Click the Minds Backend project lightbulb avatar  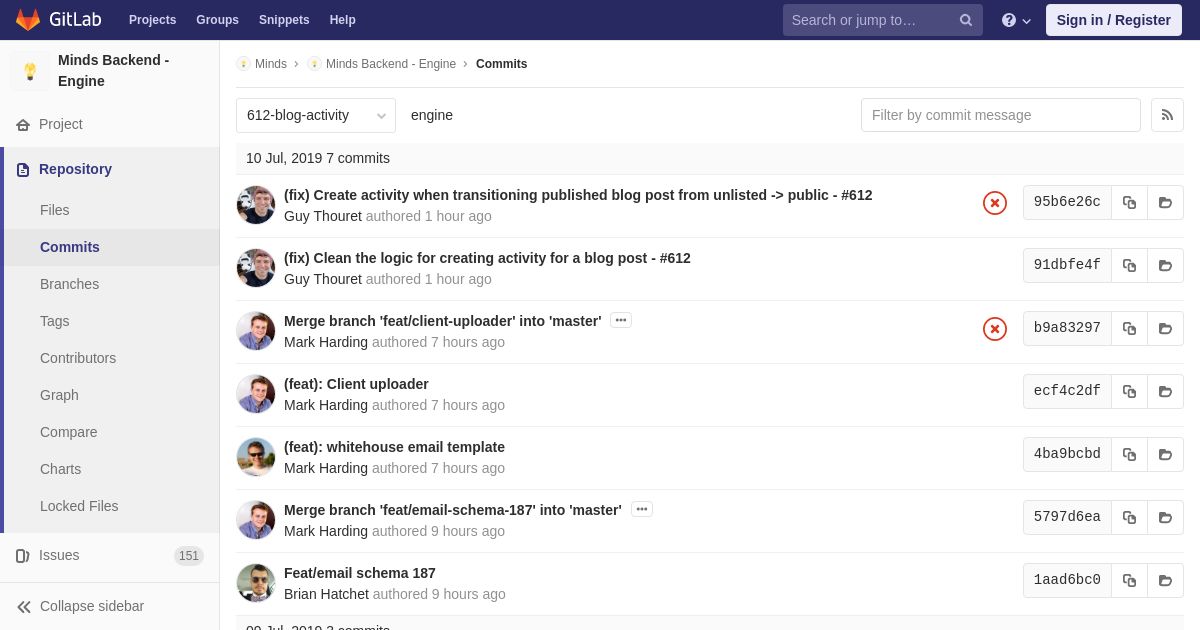[x=30, y=71]
